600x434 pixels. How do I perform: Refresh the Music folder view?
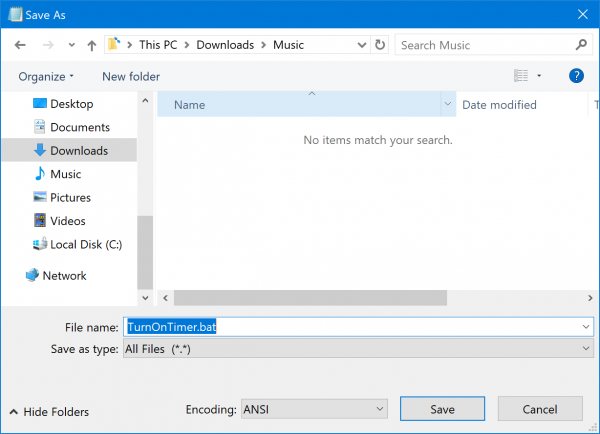(379, 45)
